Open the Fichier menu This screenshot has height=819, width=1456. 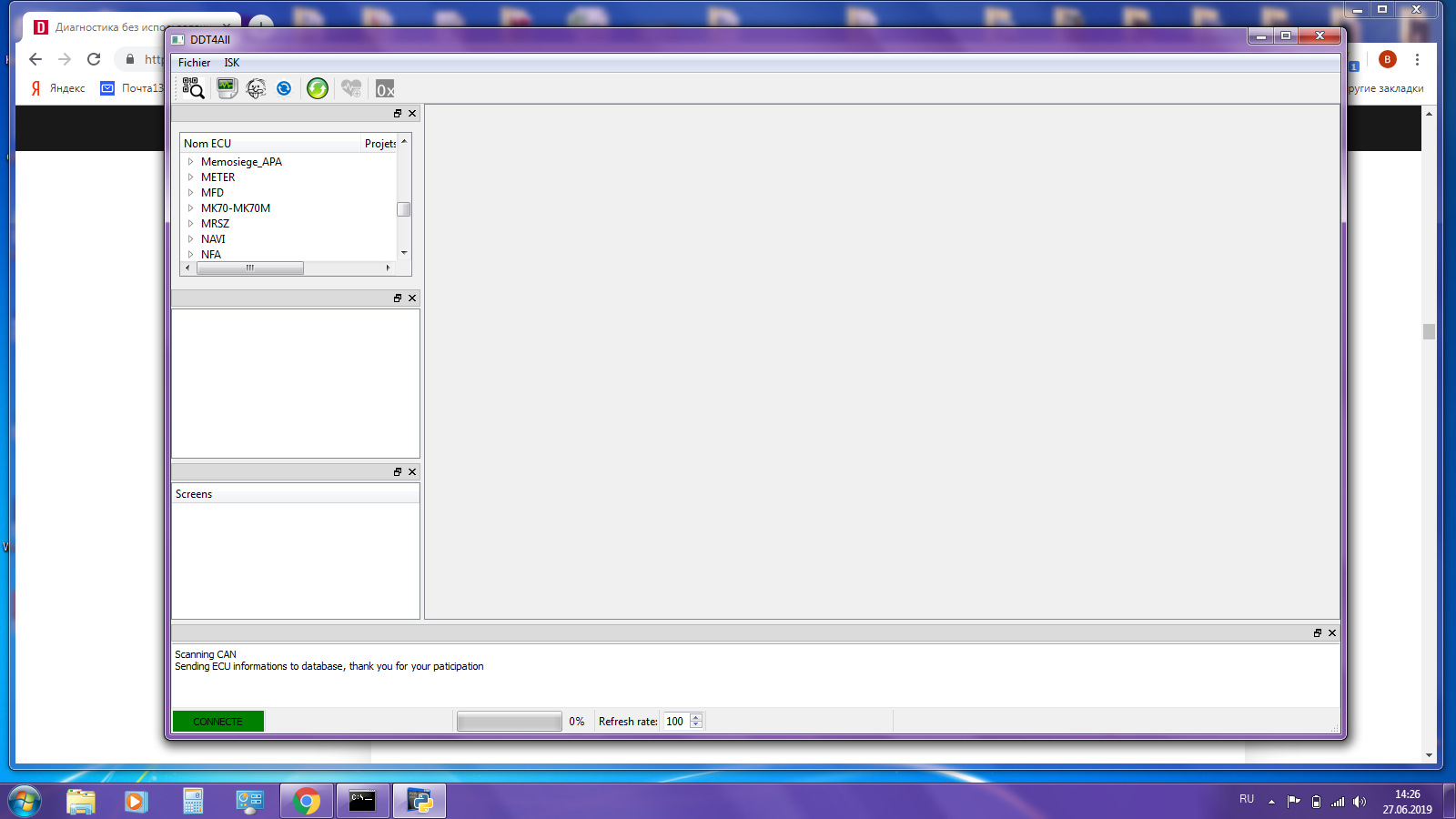(x=194, y=63)
